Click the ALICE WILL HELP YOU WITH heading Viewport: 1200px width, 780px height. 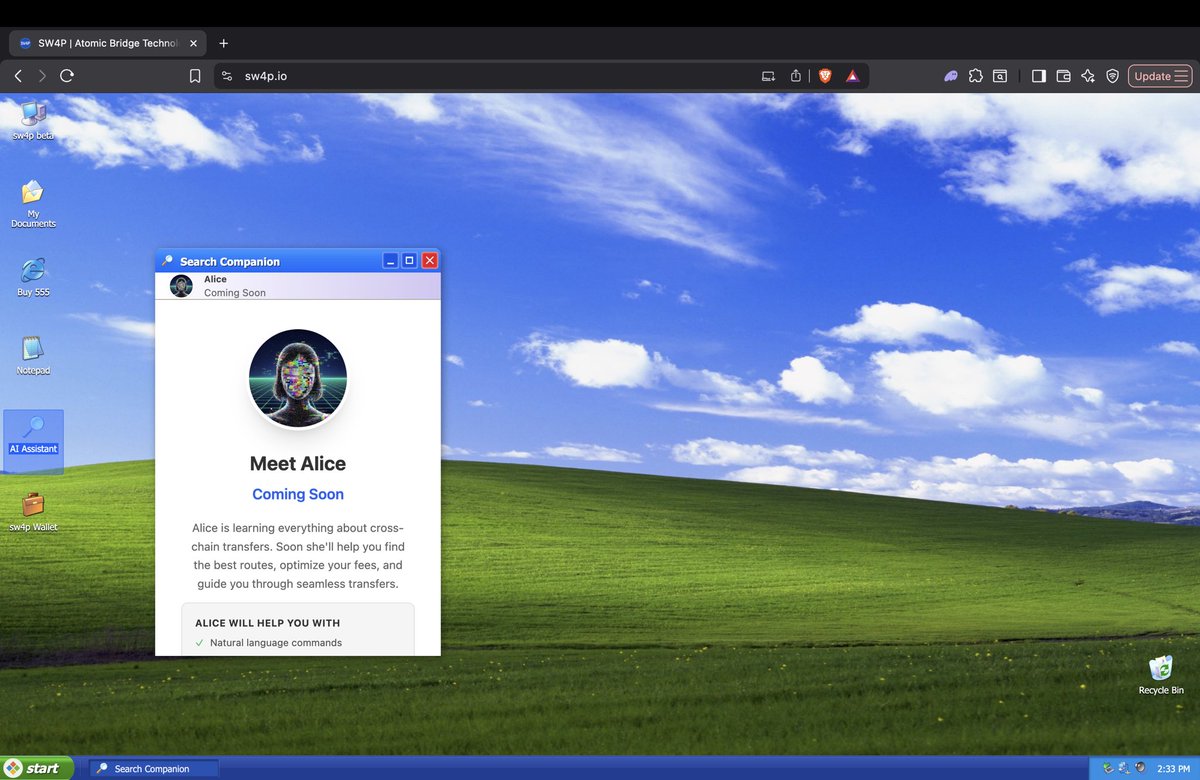click(268, 623)
